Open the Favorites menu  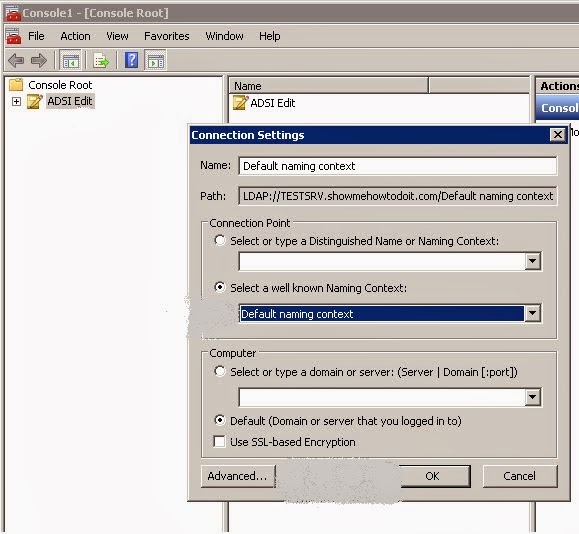point(167,36)
